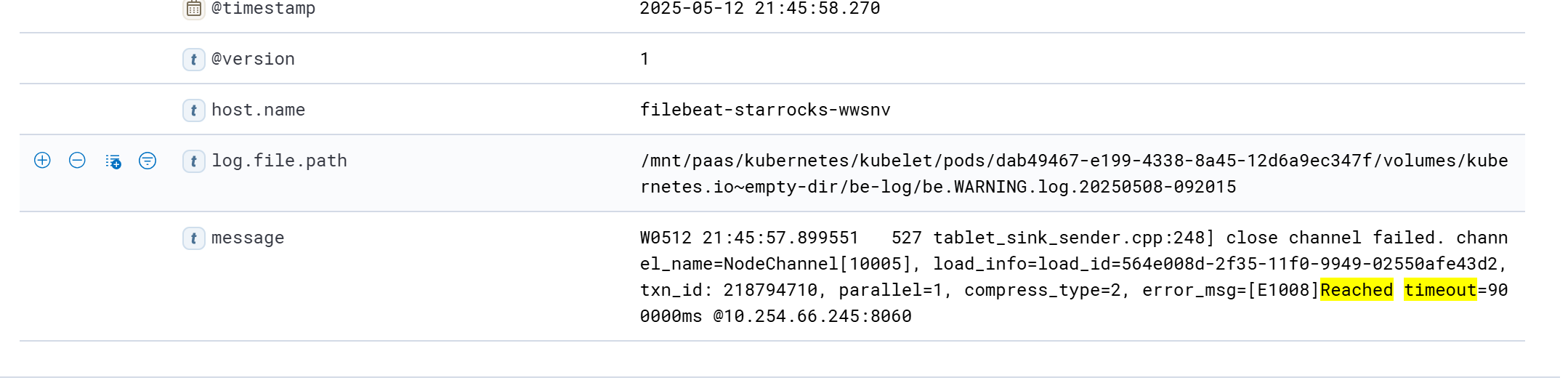The height and width of the screenshot is (383, 1568).
Task: Filter for log.file.path value with plus icon
Action: [42, 161]
